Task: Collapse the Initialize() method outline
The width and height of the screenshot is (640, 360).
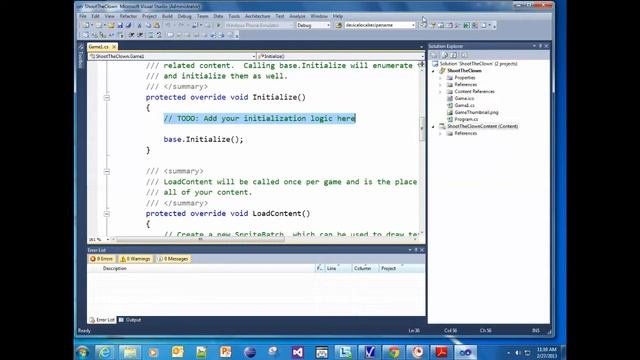Action: click(107, 98)
